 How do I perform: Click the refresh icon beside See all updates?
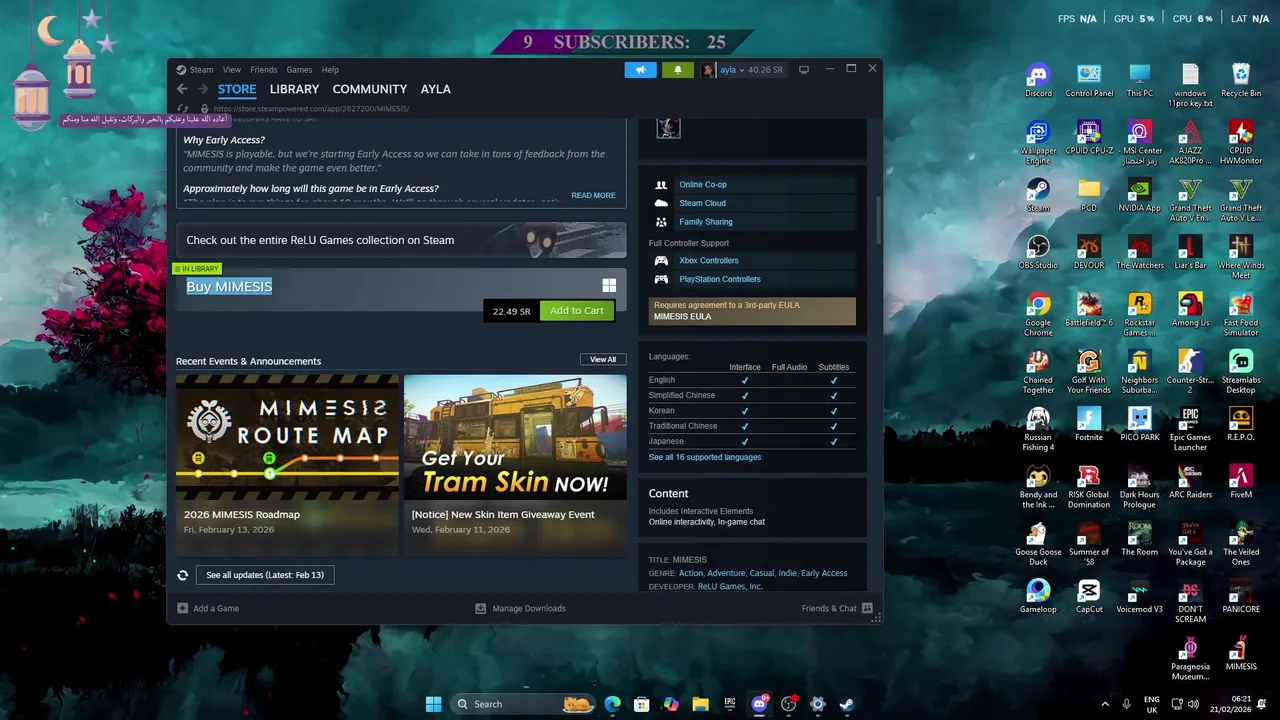[x=183, y=575]
